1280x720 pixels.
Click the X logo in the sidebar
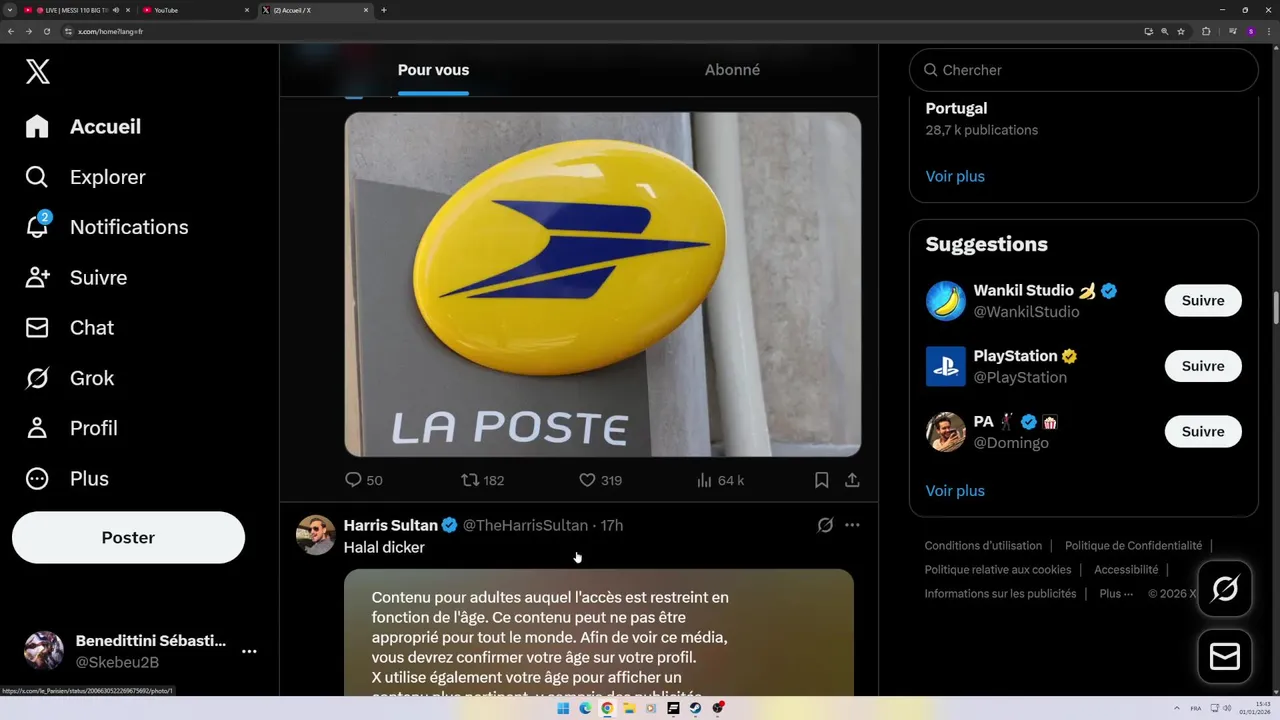[37, 71]
